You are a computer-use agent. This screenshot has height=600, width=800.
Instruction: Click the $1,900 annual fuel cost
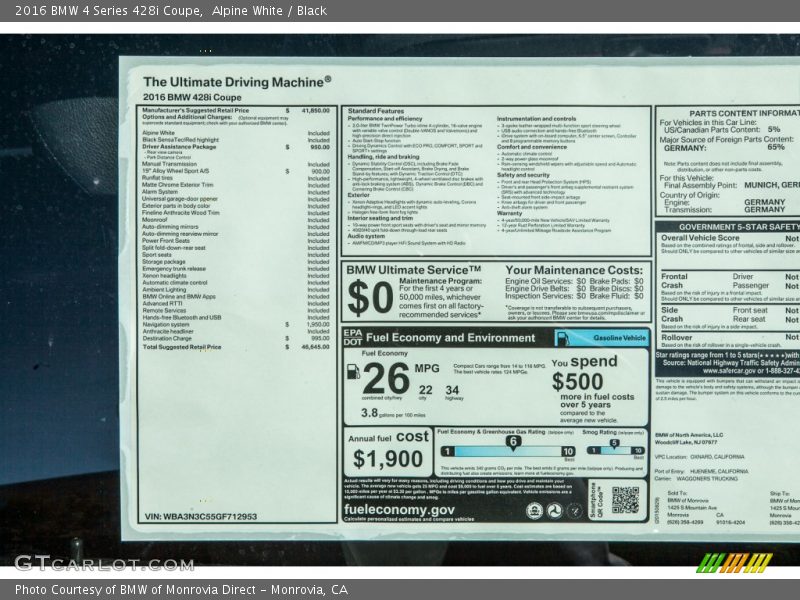(388, 459)
